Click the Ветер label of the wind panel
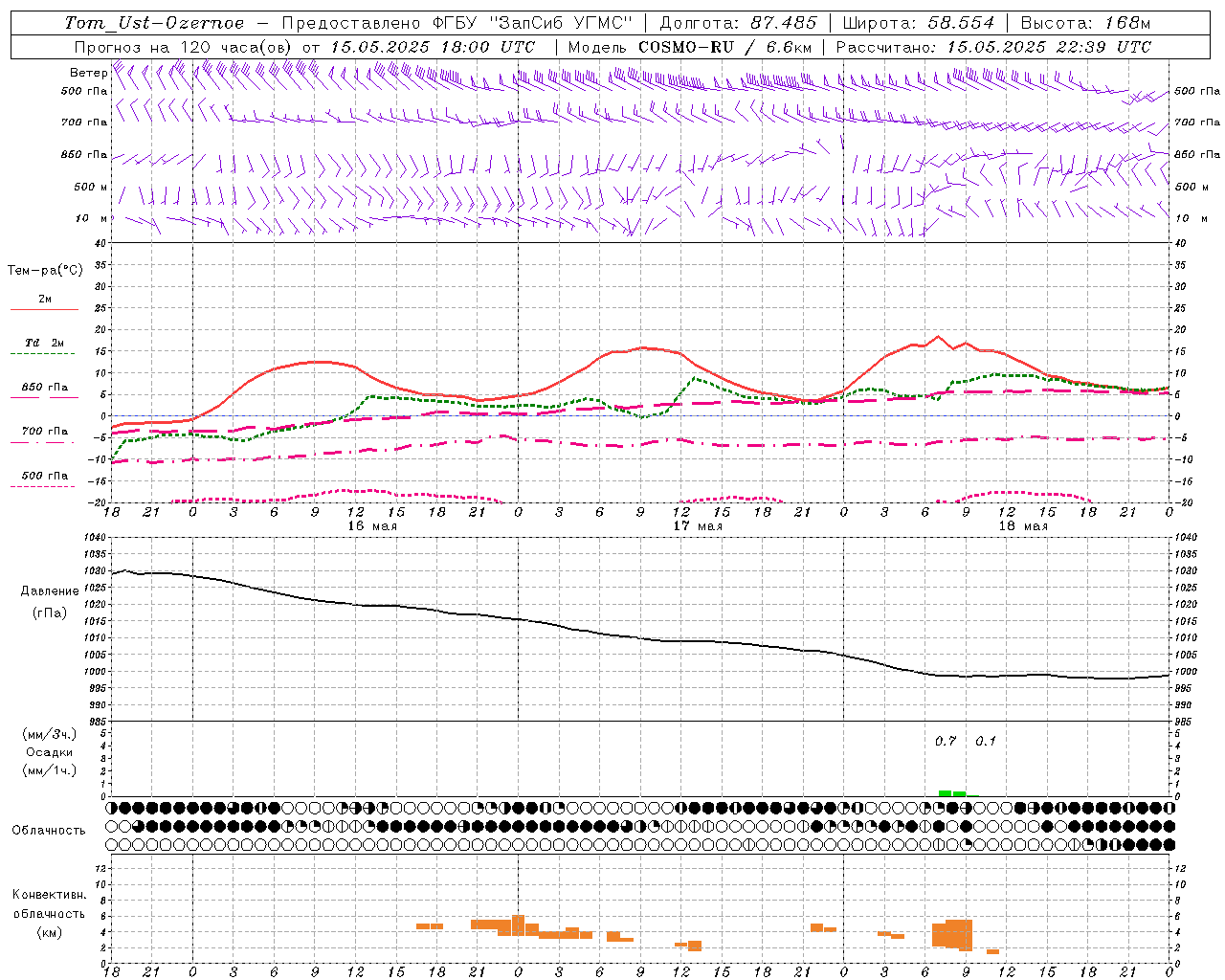 point(88,73)
